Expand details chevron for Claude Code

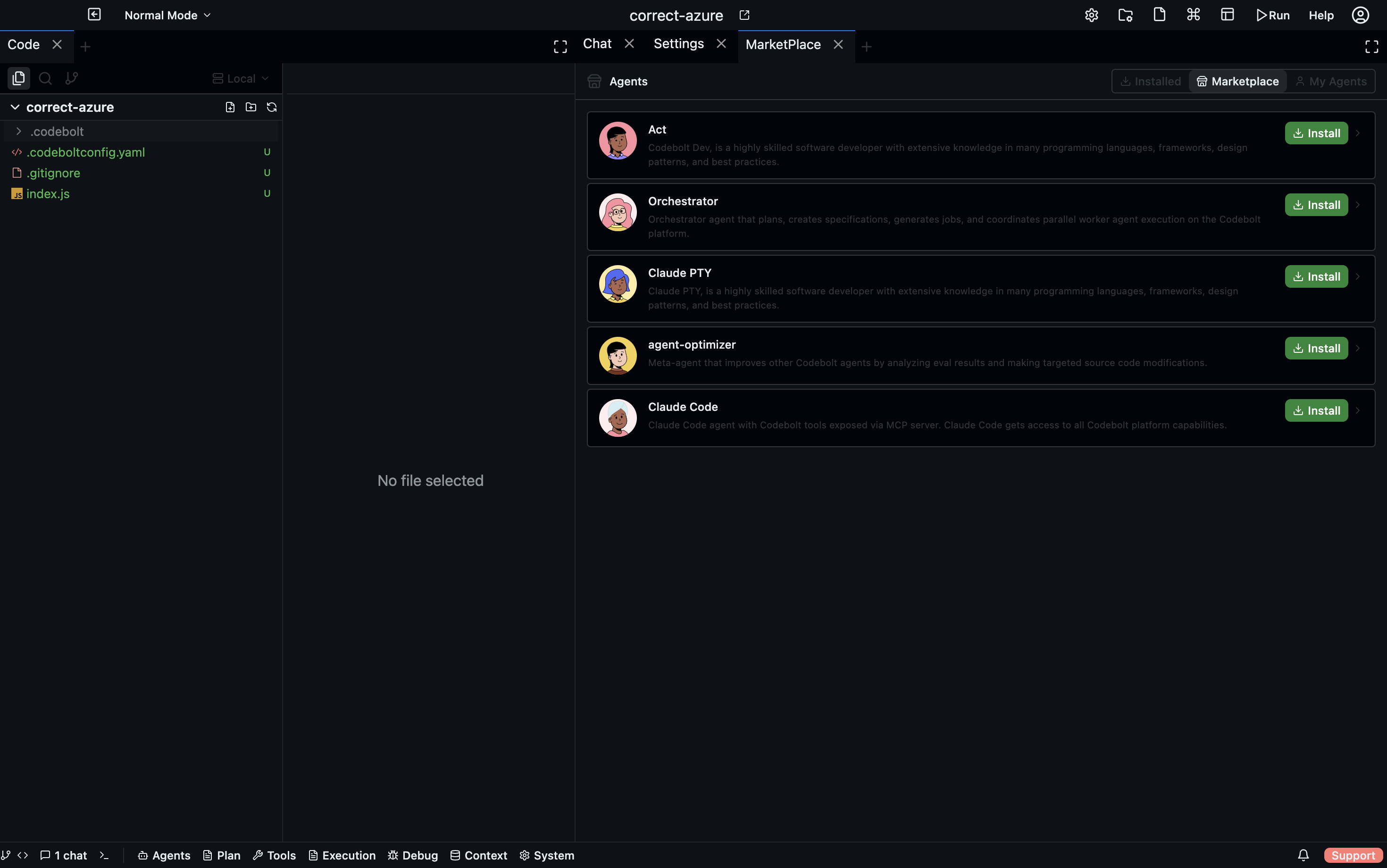click(x=1358, y=410)
